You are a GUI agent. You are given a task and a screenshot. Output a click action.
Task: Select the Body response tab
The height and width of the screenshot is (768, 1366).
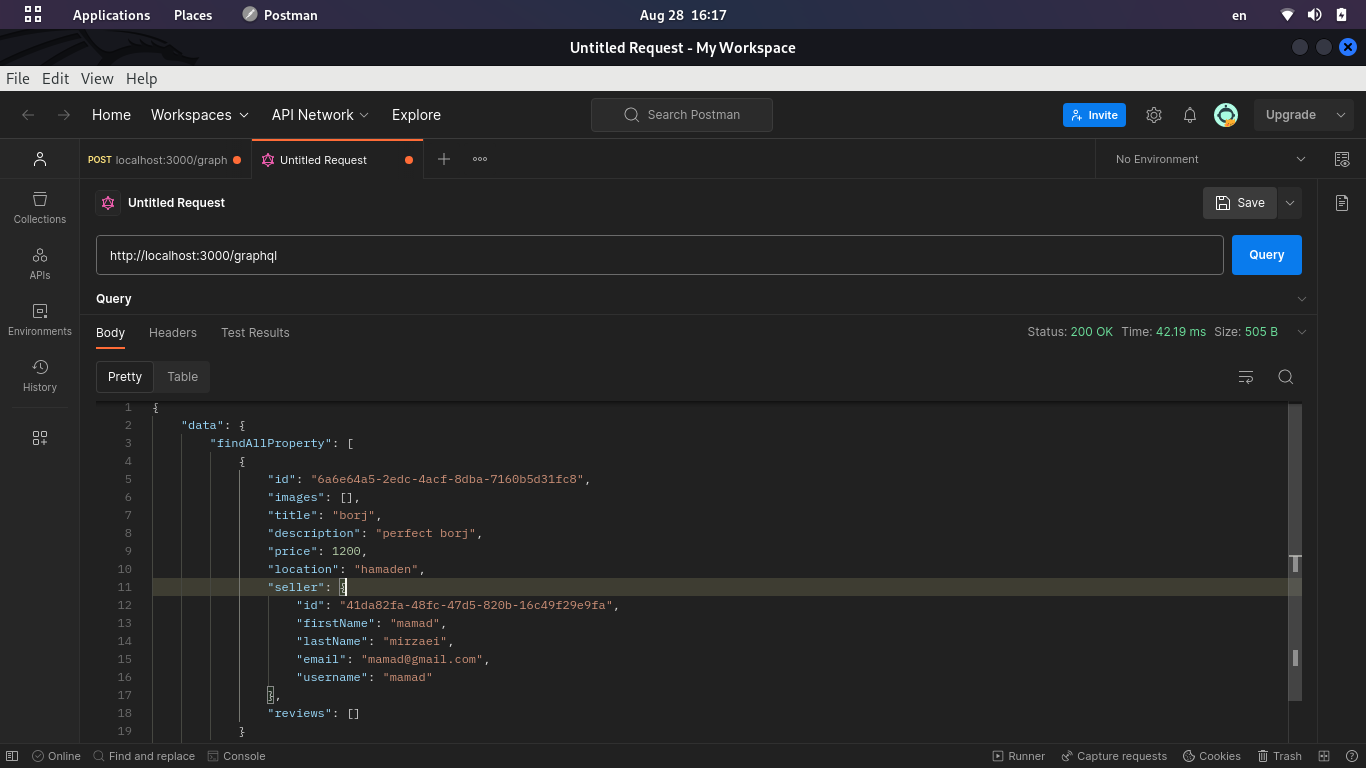click(110, 333)
